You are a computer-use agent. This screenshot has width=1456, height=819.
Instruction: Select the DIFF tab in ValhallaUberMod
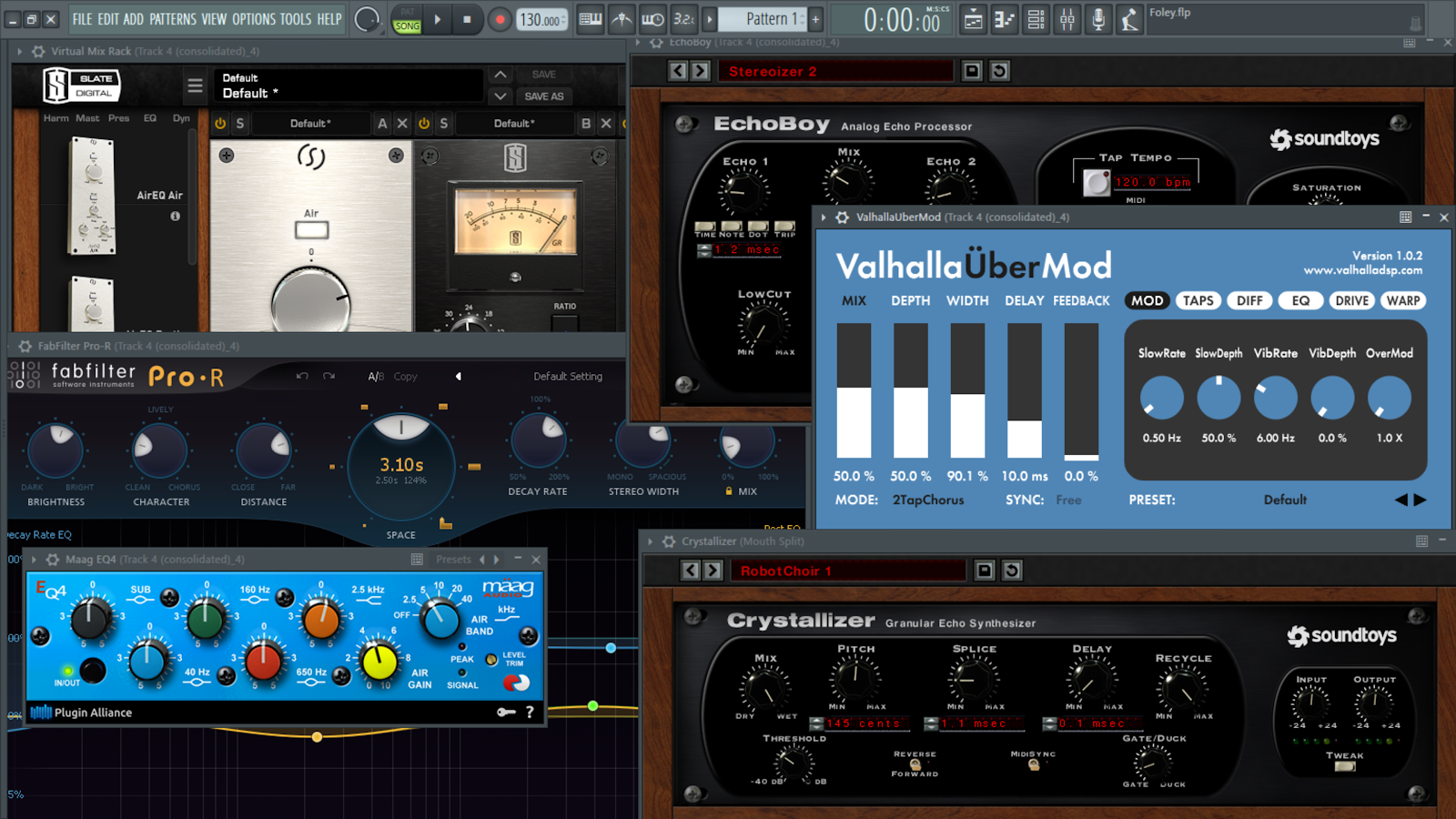[x=1249, y=301]
